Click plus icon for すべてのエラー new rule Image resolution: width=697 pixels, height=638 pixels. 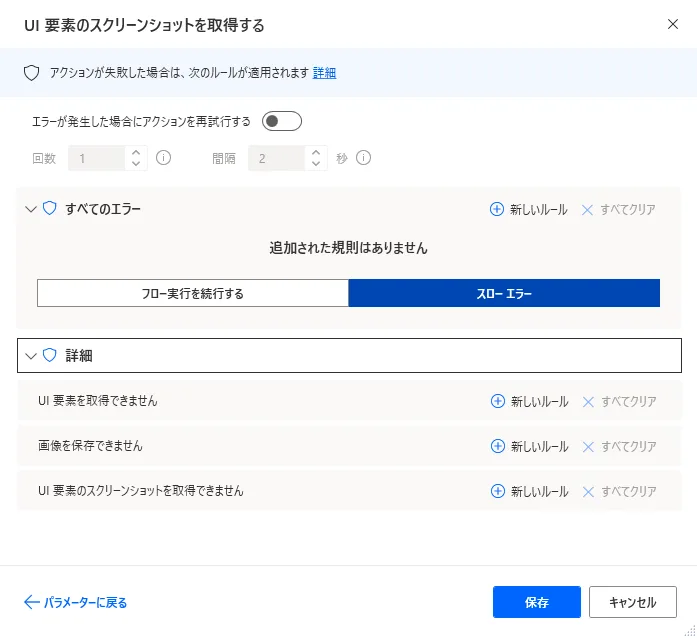[x=497, y=209]
